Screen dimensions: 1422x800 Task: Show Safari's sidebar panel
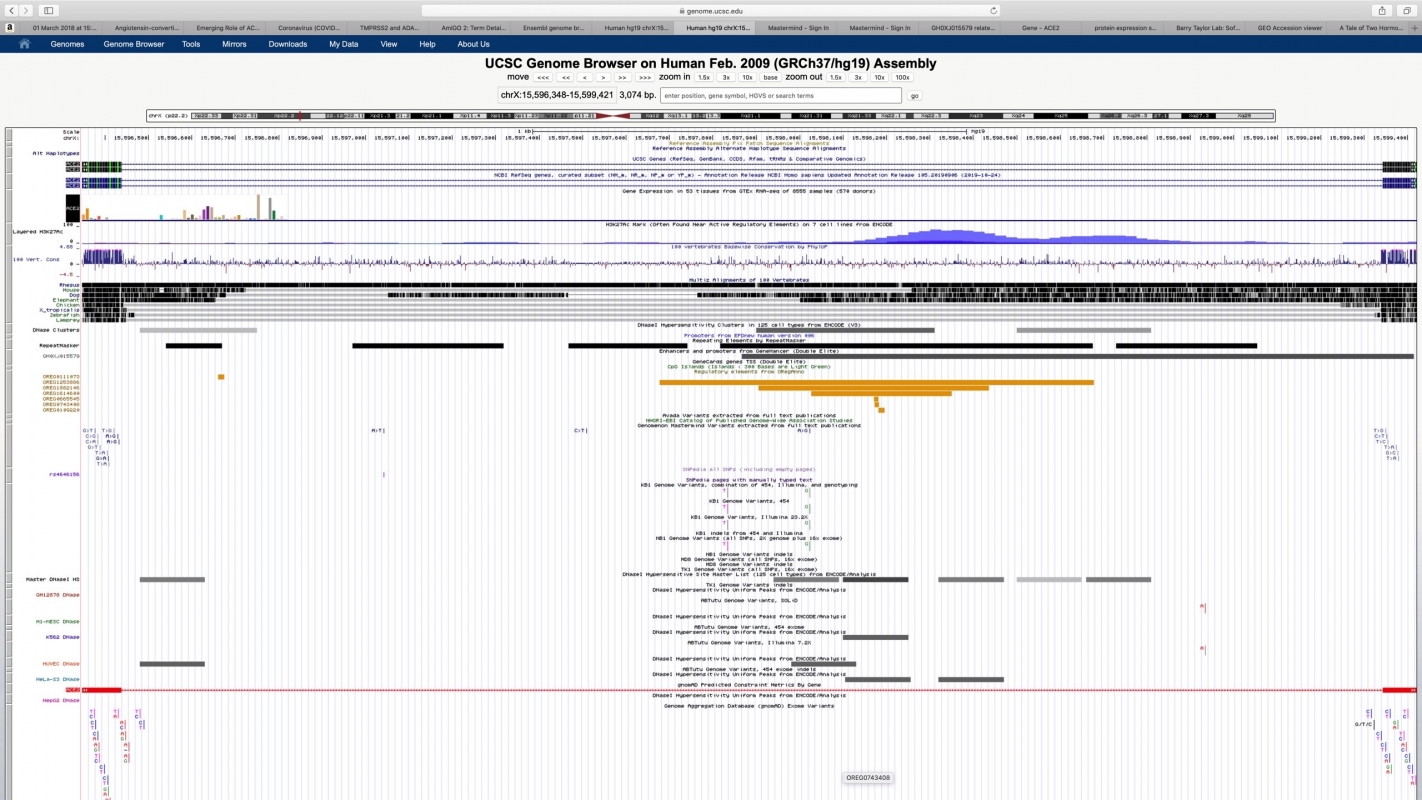tap(48, 10)
